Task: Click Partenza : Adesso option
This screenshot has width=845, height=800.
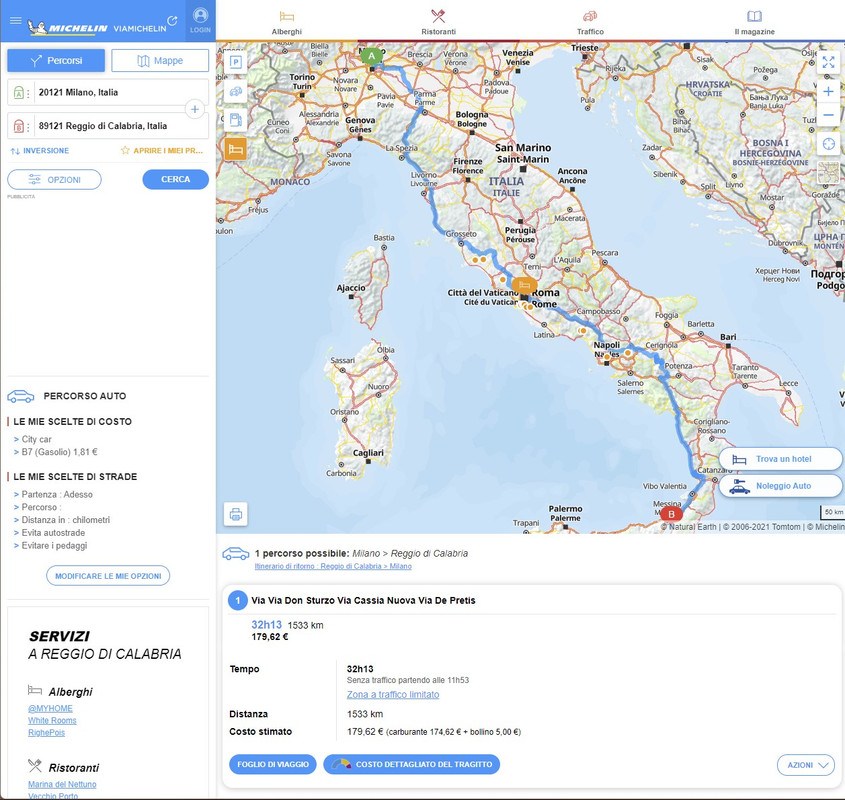Action: (57, 494)
